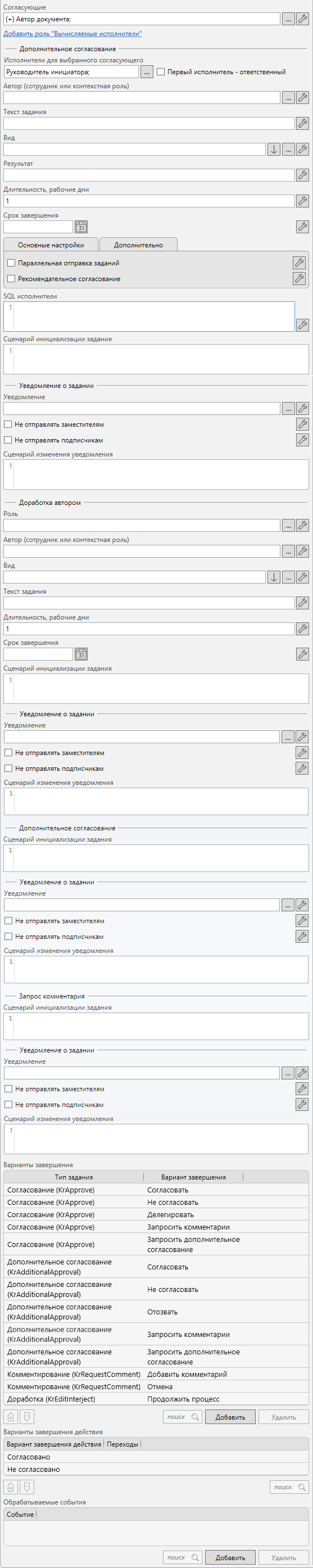Open role picker beside Руководитель инициатора field
The image size is (313, 1568).
[147, 72]
